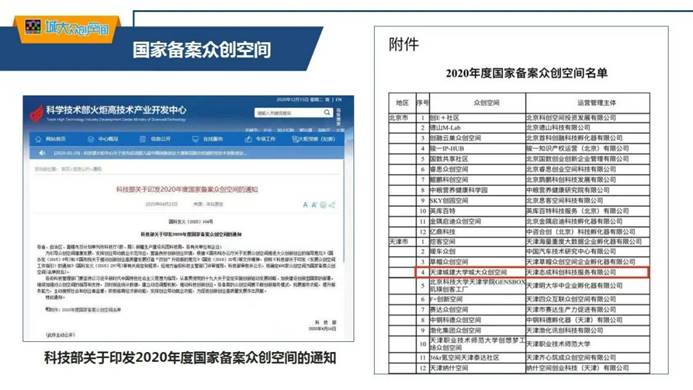Screen dimensions: 693x390
Task: Click the home icon in the blue navigation bar
Action: point(38,139)
